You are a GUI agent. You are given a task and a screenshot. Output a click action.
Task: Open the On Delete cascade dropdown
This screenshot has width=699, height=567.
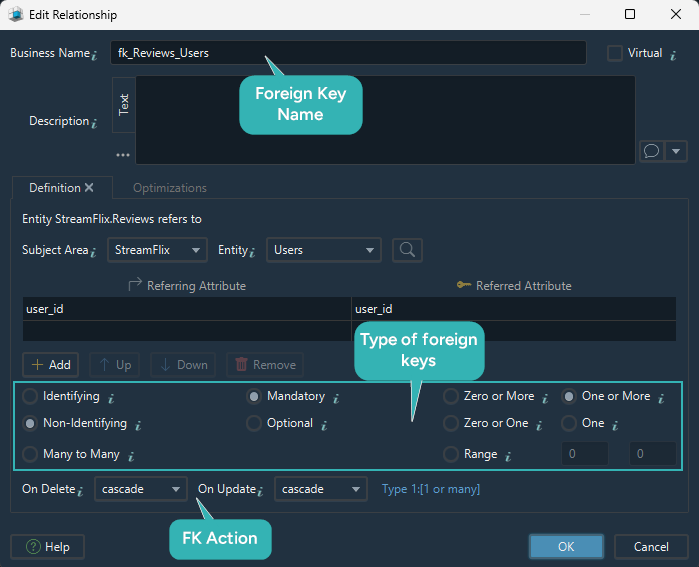[141, 489]
